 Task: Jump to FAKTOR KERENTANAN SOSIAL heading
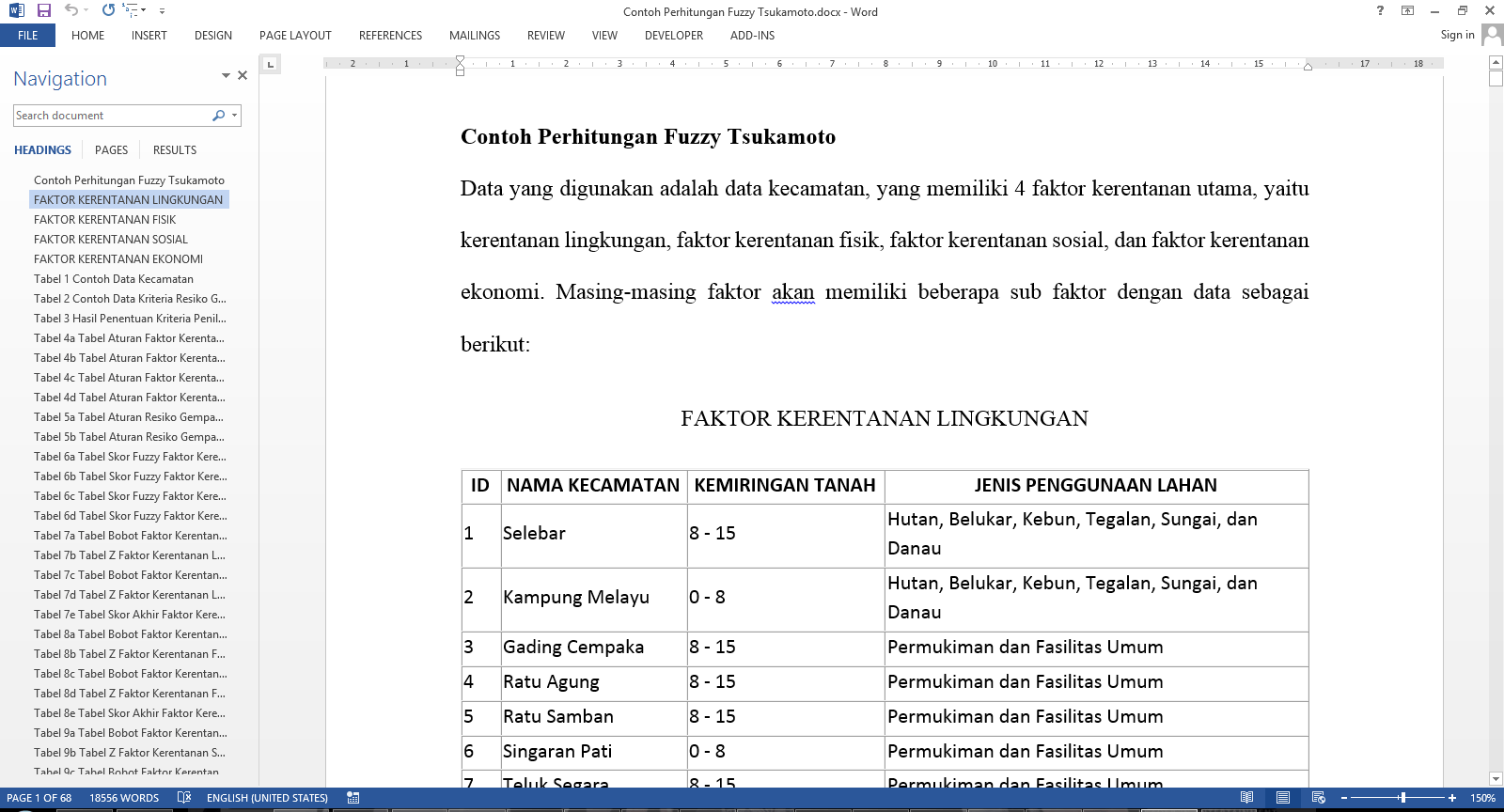click(111, 240)
